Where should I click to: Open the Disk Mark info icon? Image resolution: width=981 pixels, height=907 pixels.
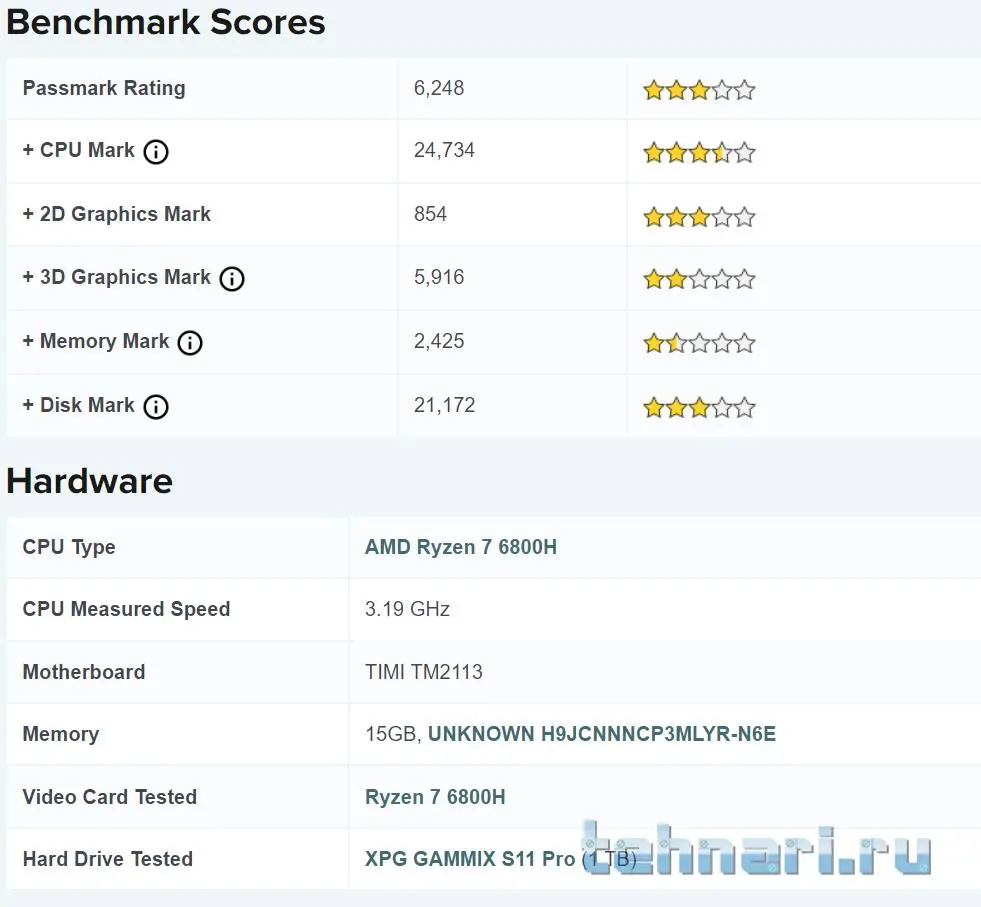(156, 407)
